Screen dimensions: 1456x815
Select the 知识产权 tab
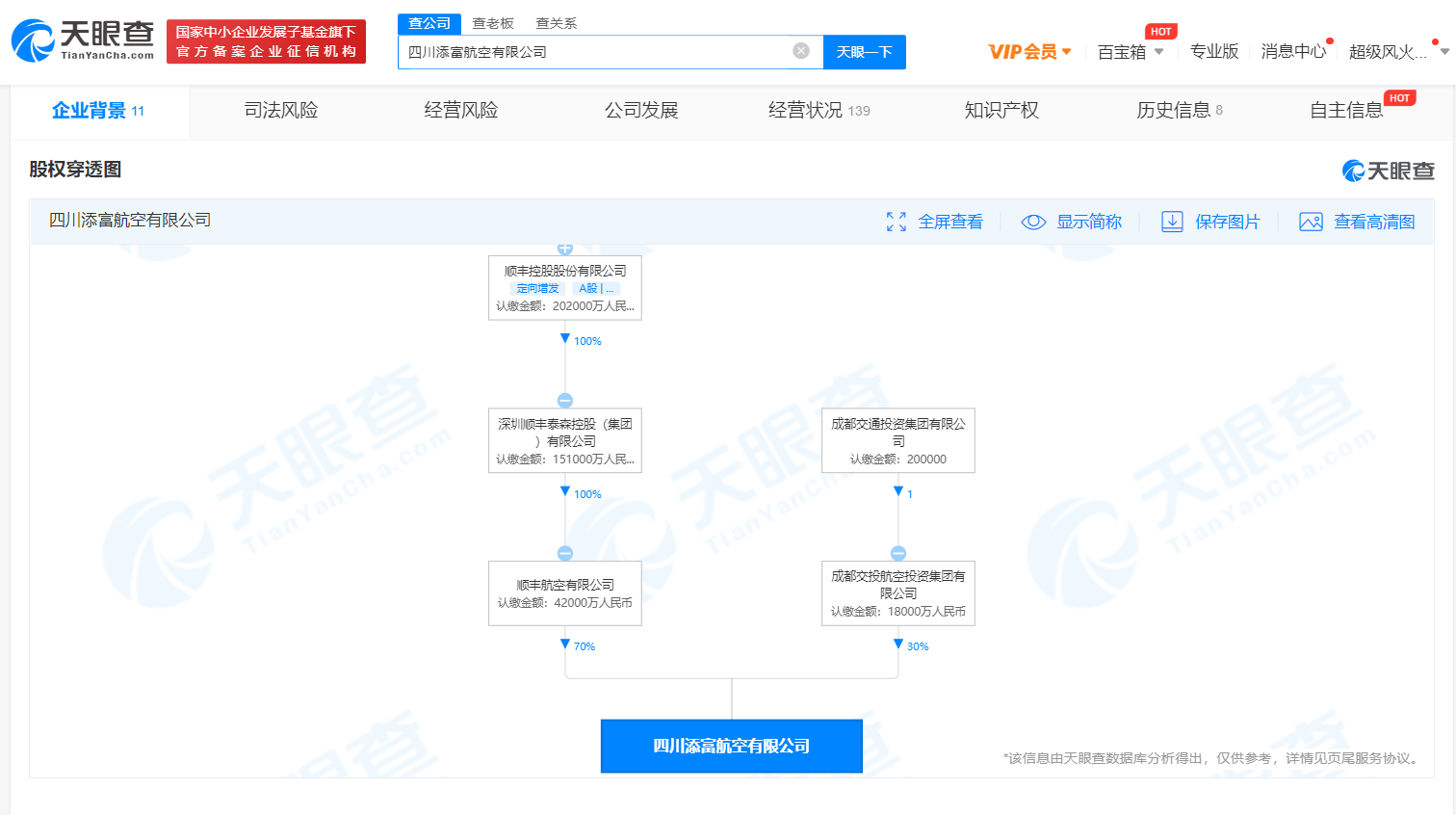(1001, 111)
